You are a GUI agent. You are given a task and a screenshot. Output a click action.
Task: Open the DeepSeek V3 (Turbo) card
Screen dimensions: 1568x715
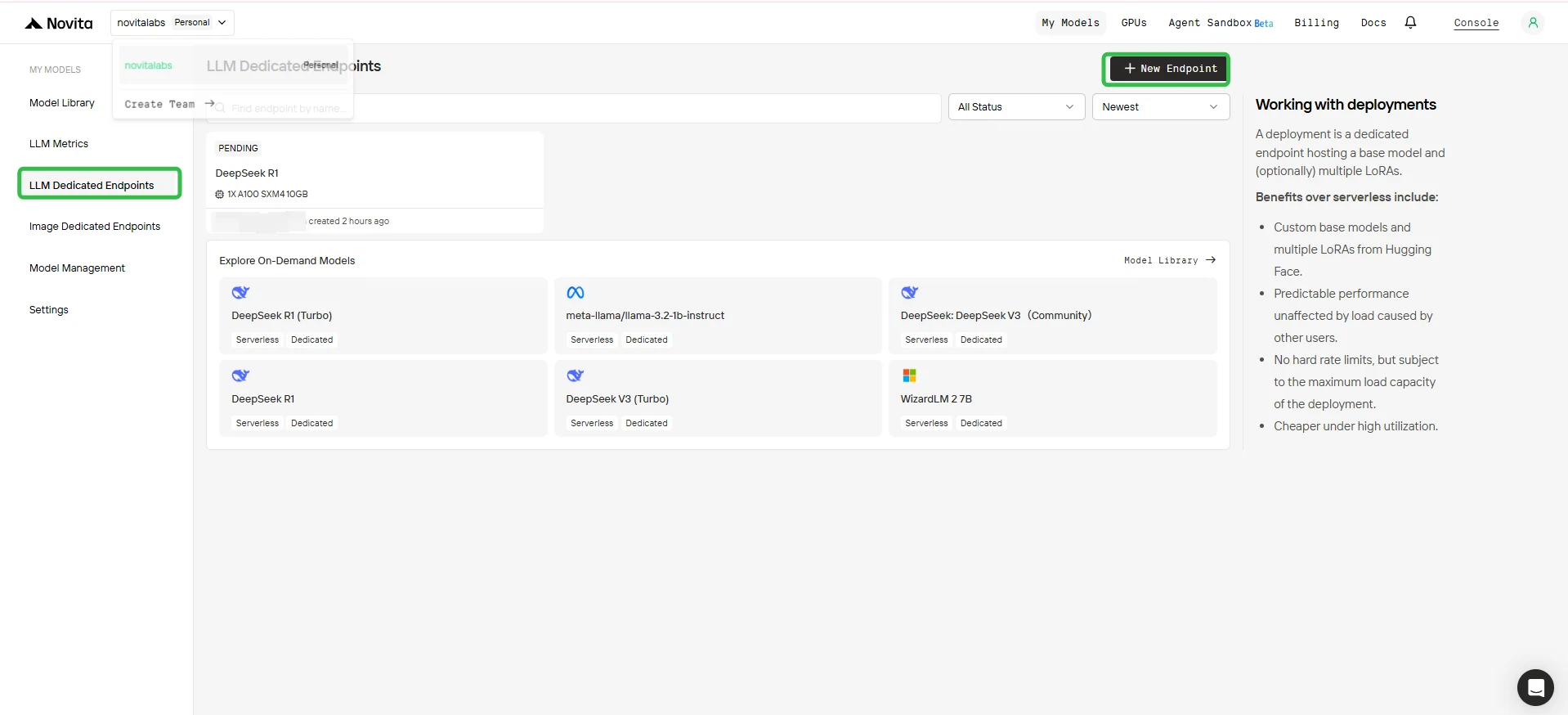pyautogui.click(x=718, y=399)
